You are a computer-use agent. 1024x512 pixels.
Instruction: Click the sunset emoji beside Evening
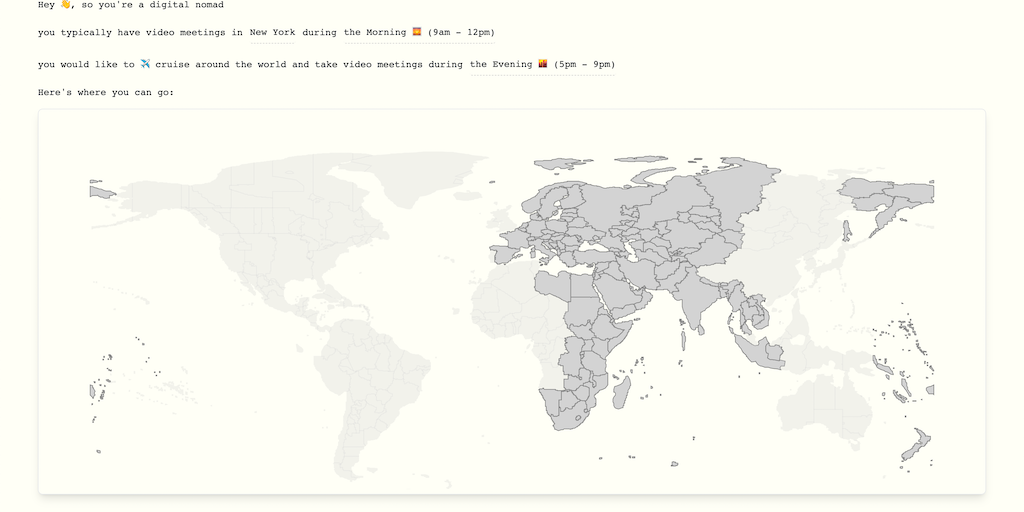(543, 64)
